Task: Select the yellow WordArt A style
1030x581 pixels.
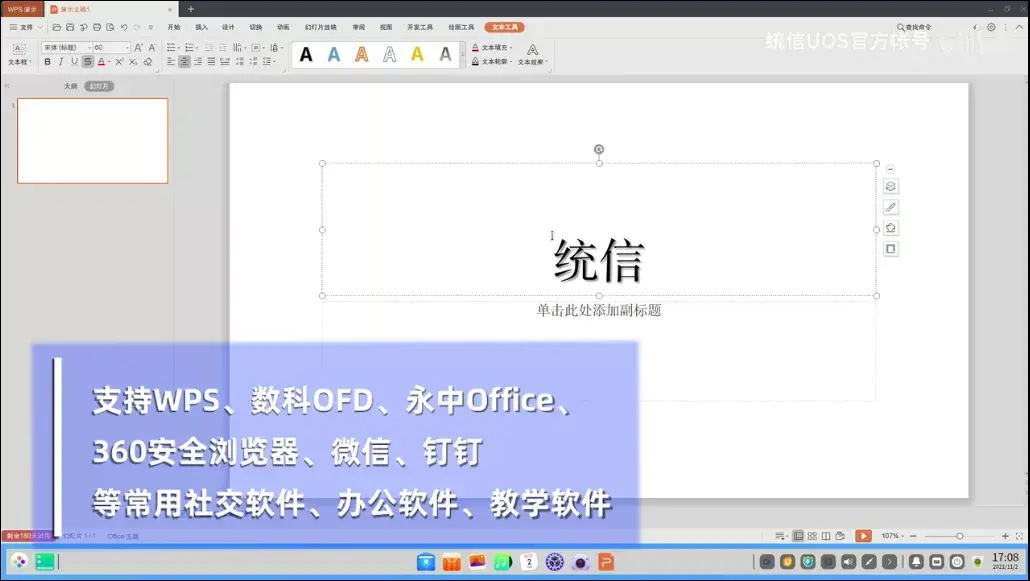Action: (x=417, y=55)
